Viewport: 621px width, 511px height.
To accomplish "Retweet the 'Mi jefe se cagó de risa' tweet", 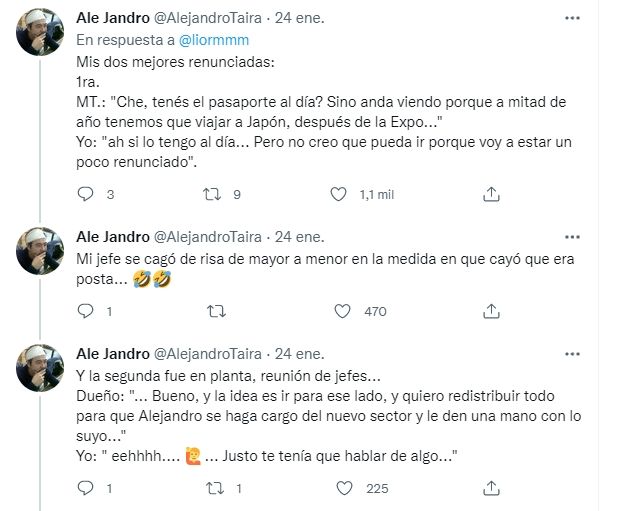I will pyautogui.click(x=212, y=311).
